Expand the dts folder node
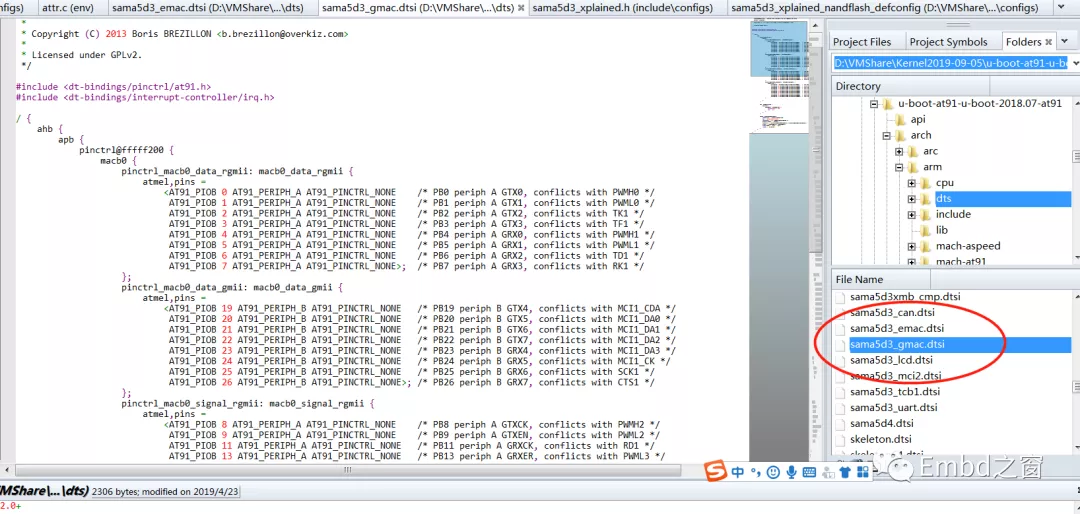 [912, 199]
